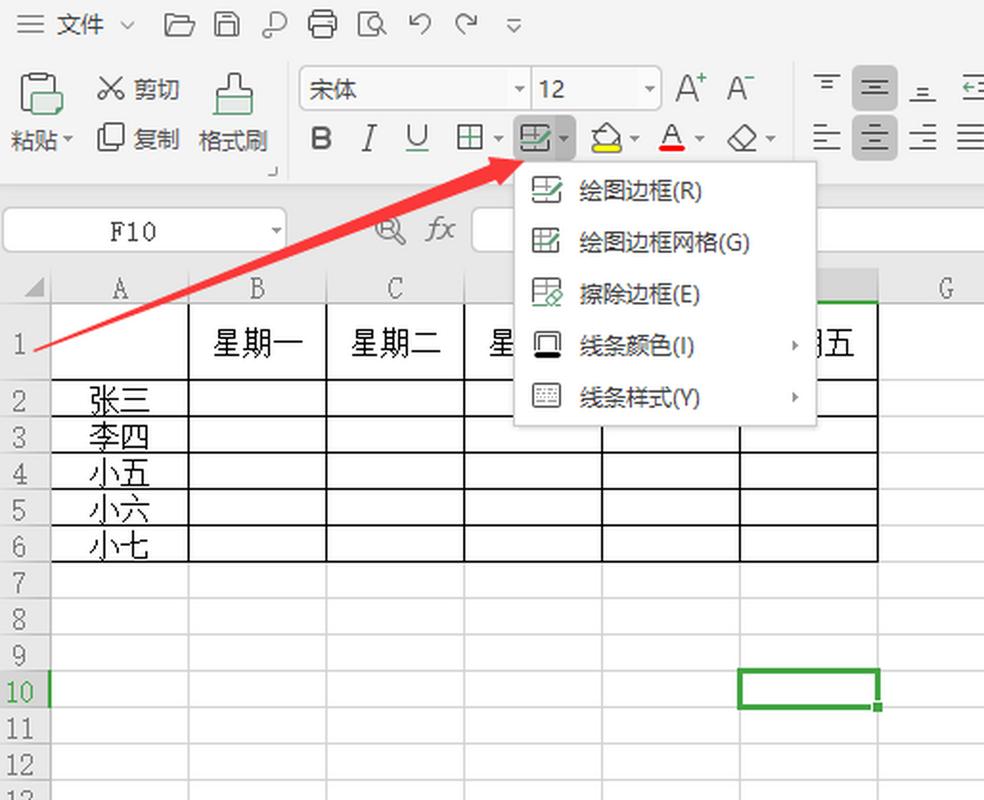Open 线条样式(Y) submenu
The height and width of the screenshot is (800, 984).
point(665,397)
